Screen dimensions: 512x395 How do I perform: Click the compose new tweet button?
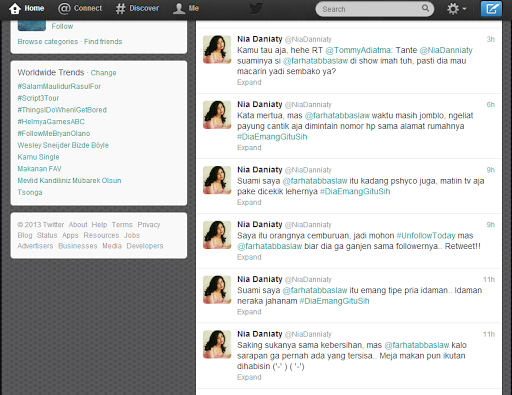(491, 8)
